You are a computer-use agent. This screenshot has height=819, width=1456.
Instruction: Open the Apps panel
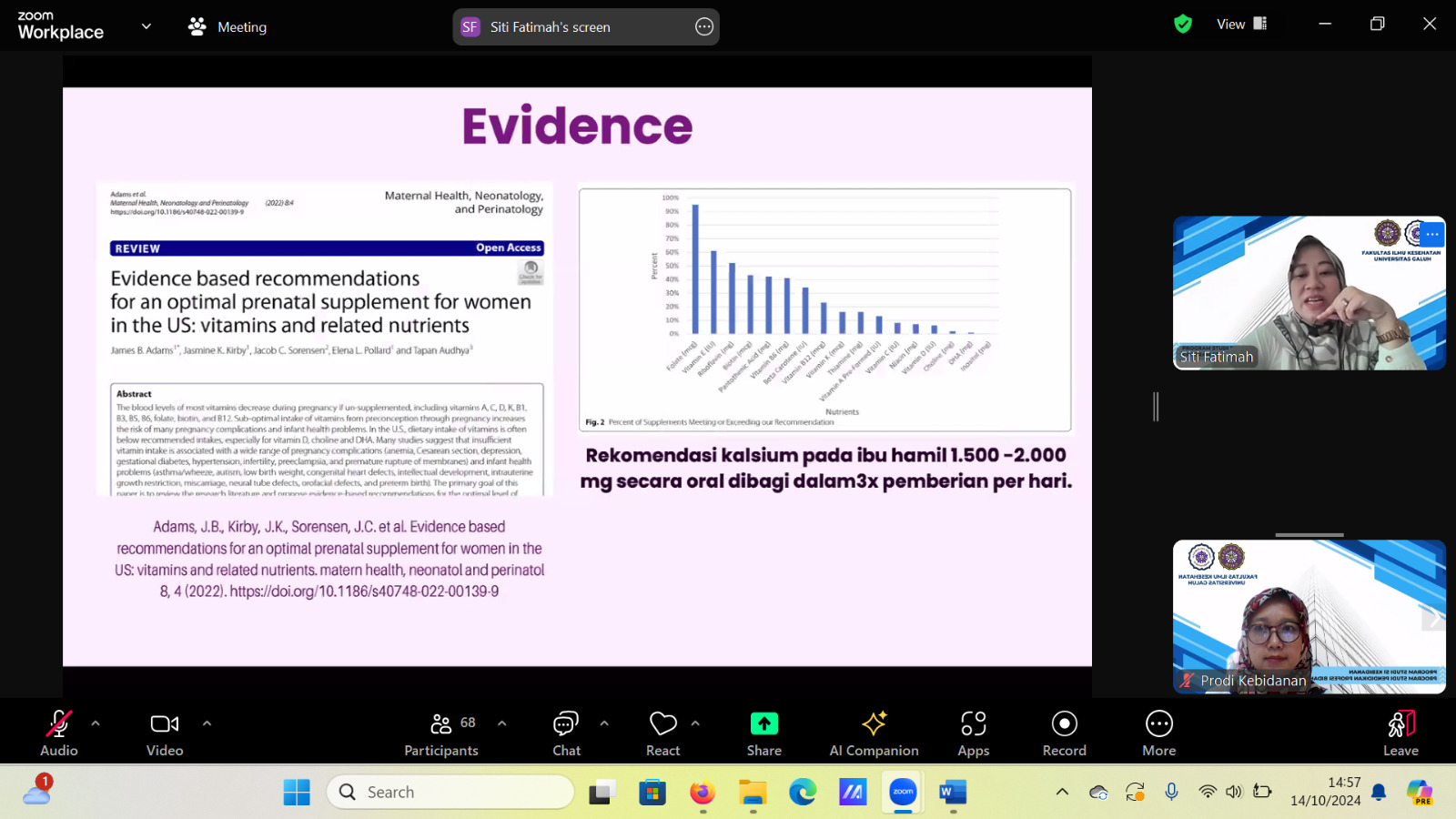click(973, 732)
